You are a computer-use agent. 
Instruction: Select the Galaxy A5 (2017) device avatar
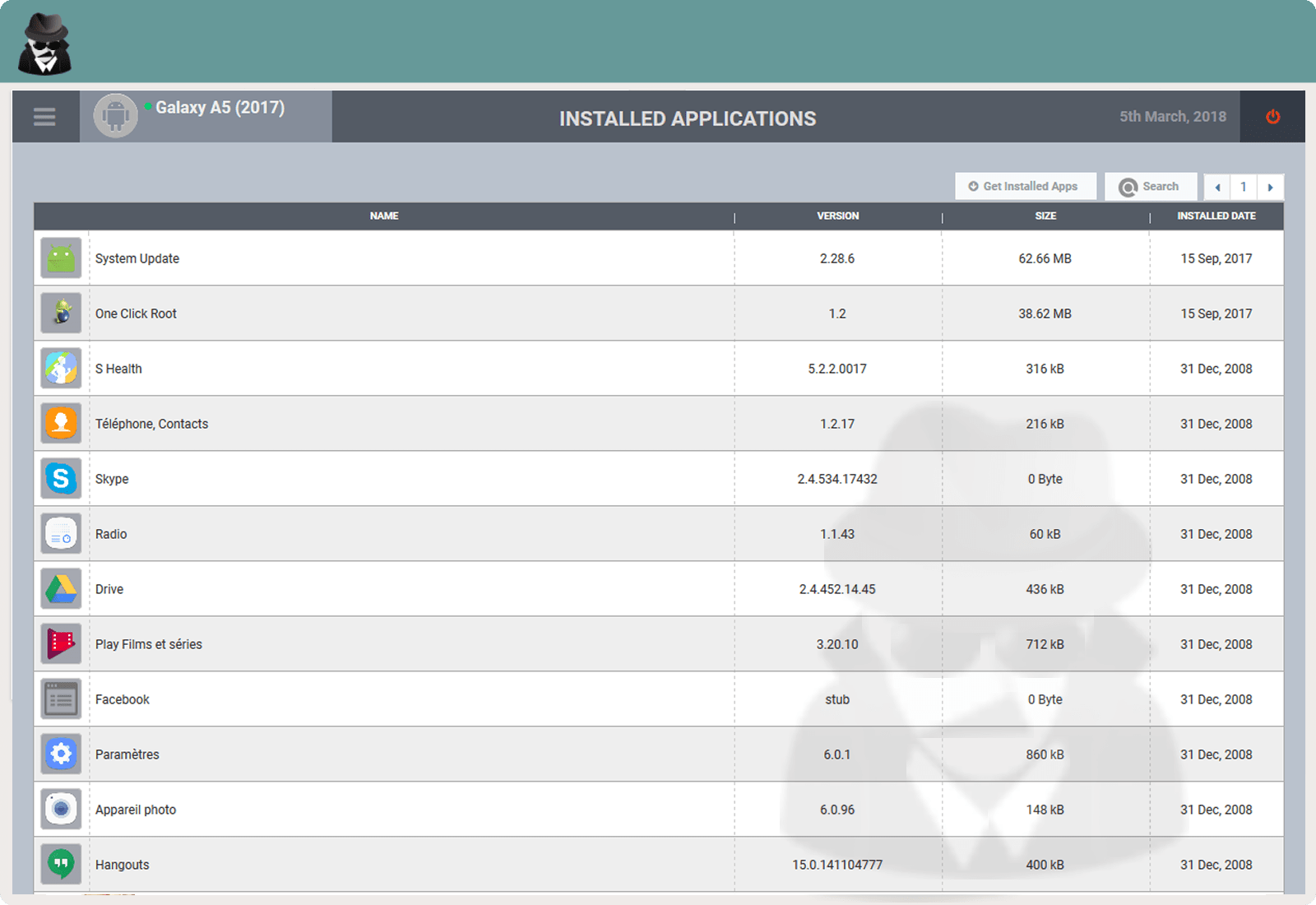tap(115, 116)
